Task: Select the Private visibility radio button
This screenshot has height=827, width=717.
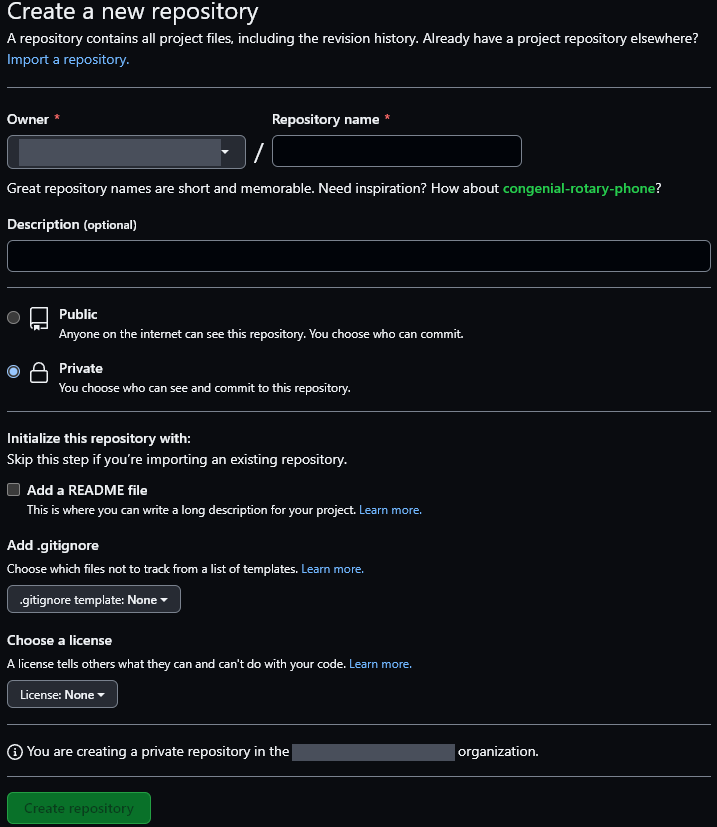Action: point(13,372)
